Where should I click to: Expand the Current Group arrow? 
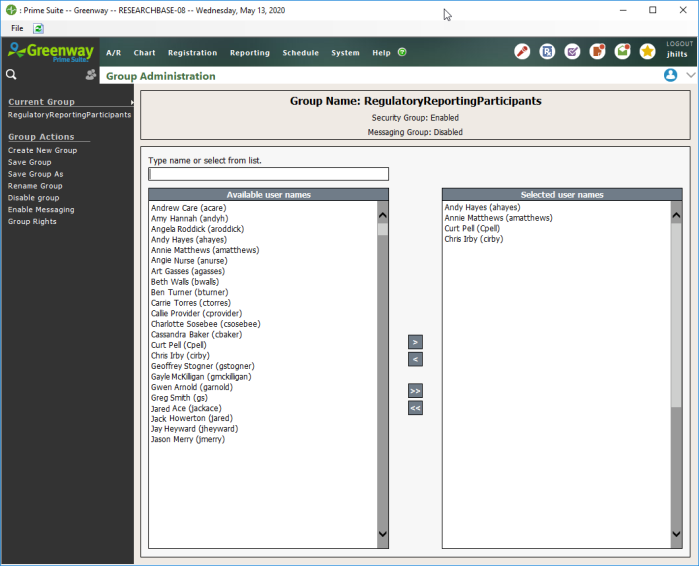131,102
